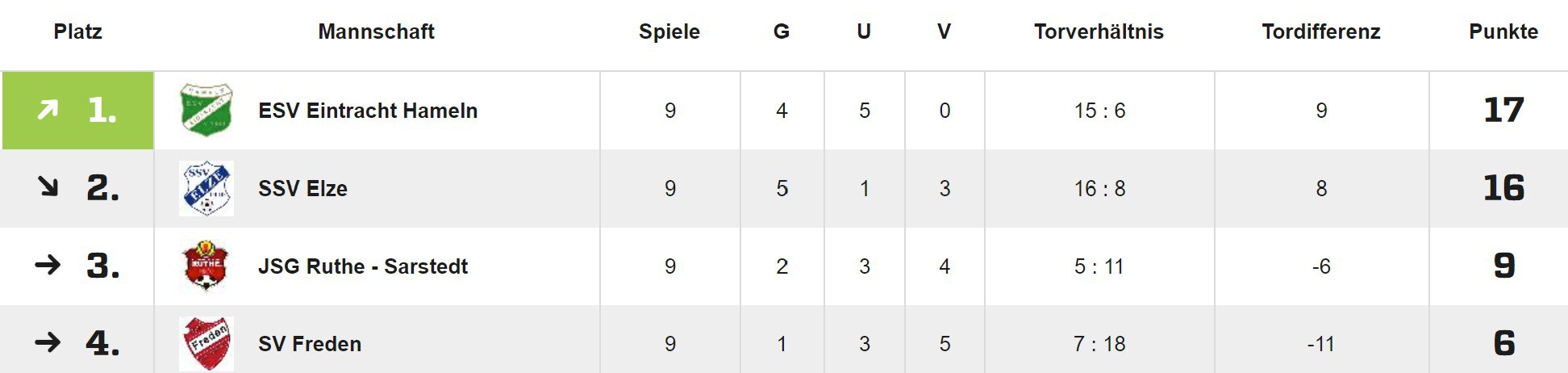The width and height of the screenshot is (1568, 373).
Task: Click the SSV Elze club logo
Action: pos(206,188)
